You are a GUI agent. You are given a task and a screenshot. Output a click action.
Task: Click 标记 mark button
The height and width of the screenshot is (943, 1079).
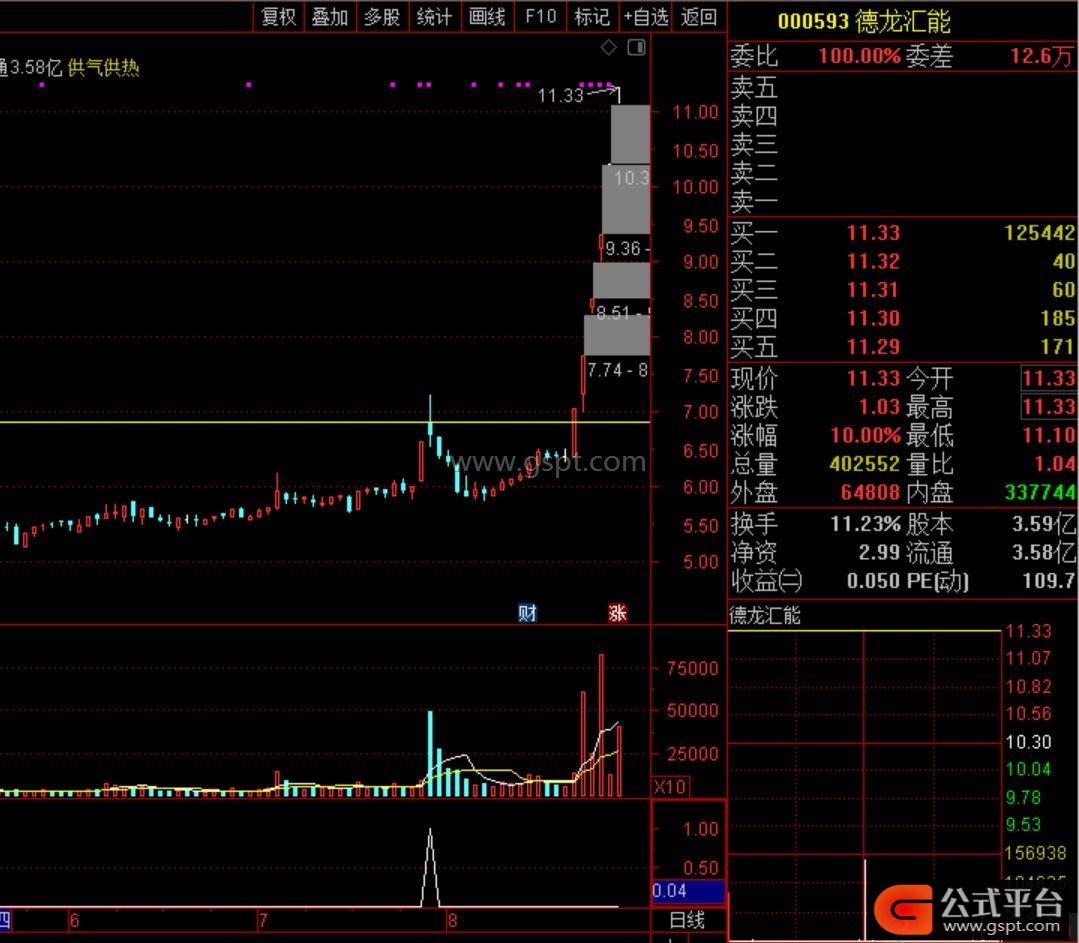pos(592,17)
